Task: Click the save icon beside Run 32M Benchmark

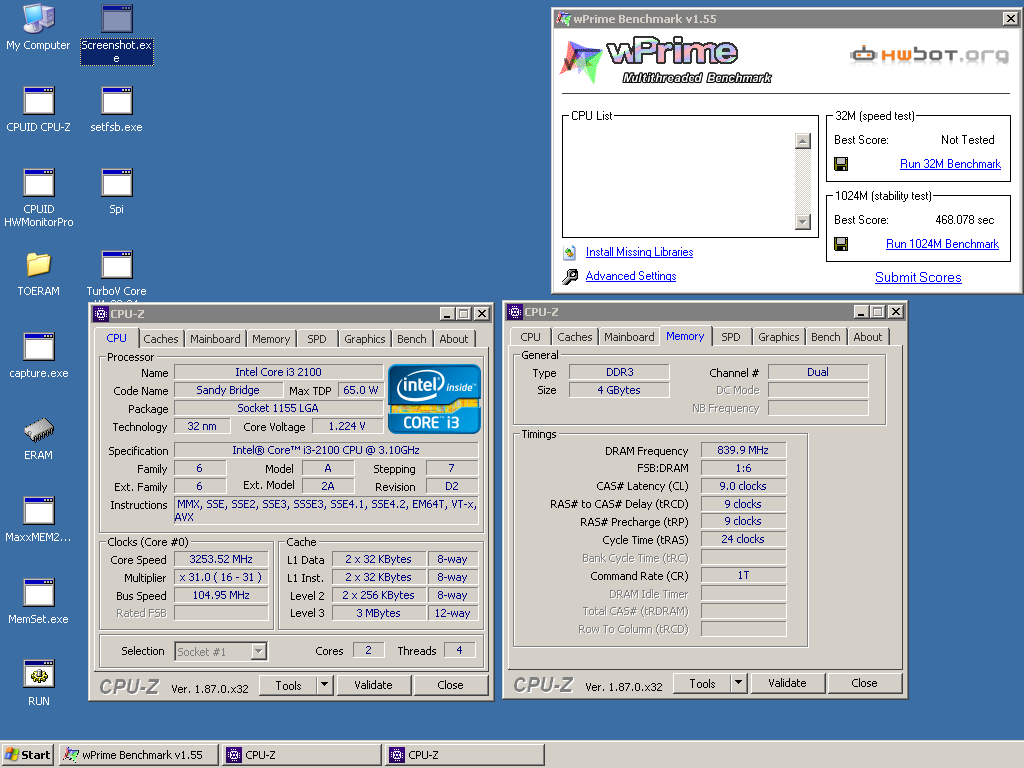Action: coord(841,164)
